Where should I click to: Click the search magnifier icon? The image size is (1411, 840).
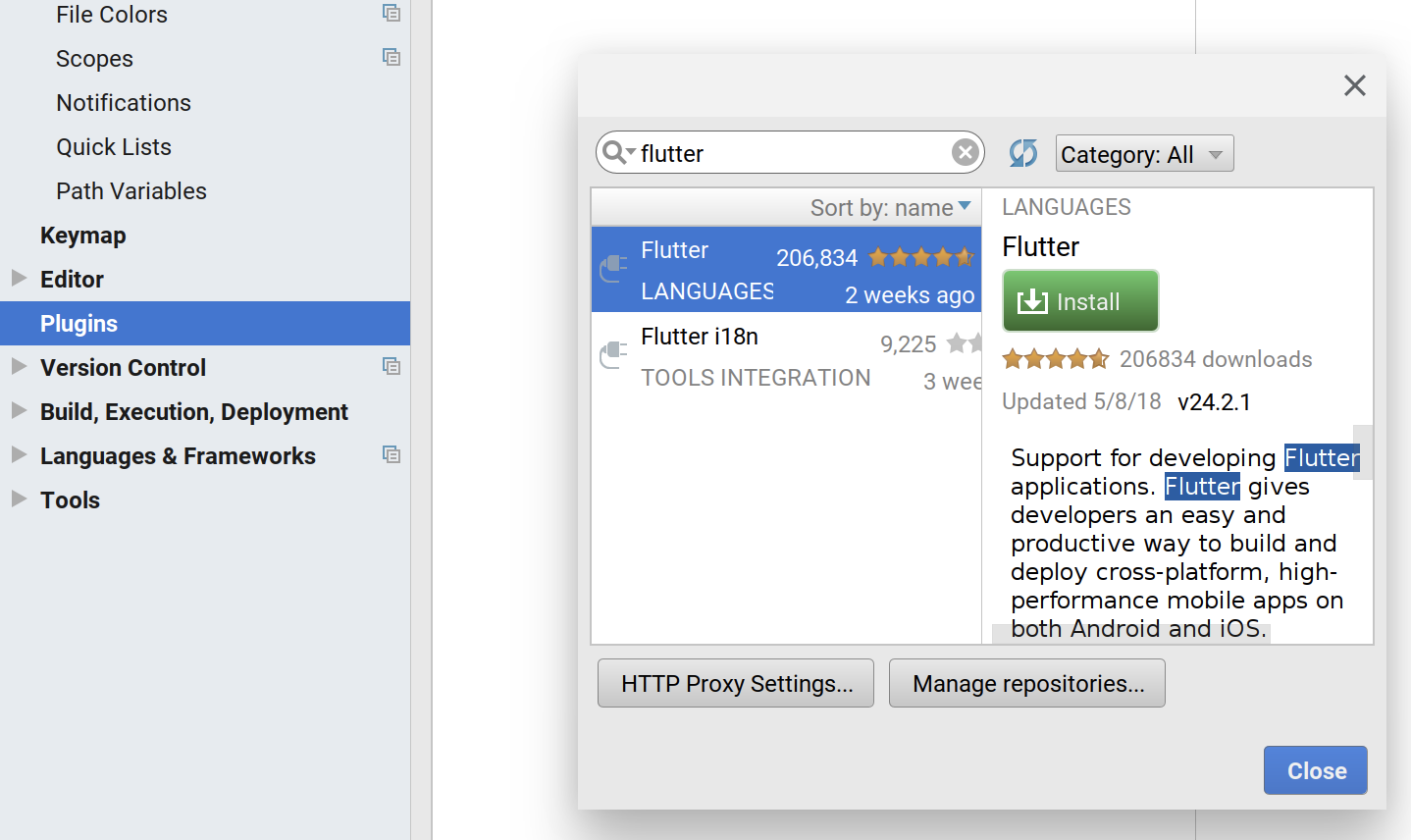click(615, 152)
